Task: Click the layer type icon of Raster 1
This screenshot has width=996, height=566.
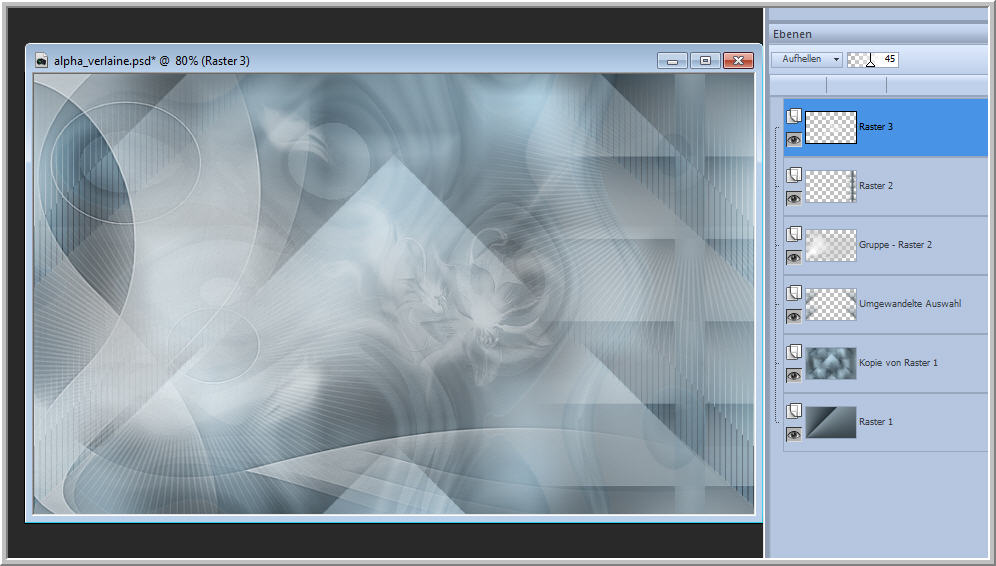Action: pos(794,412)
